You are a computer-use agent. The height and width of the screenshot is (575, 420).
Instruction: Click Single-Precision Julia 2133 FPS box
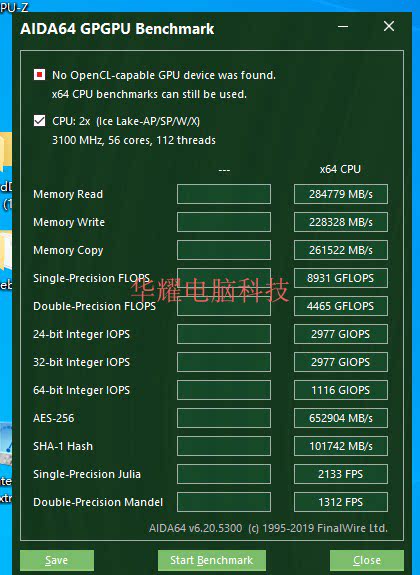click(x=341, y=474)
